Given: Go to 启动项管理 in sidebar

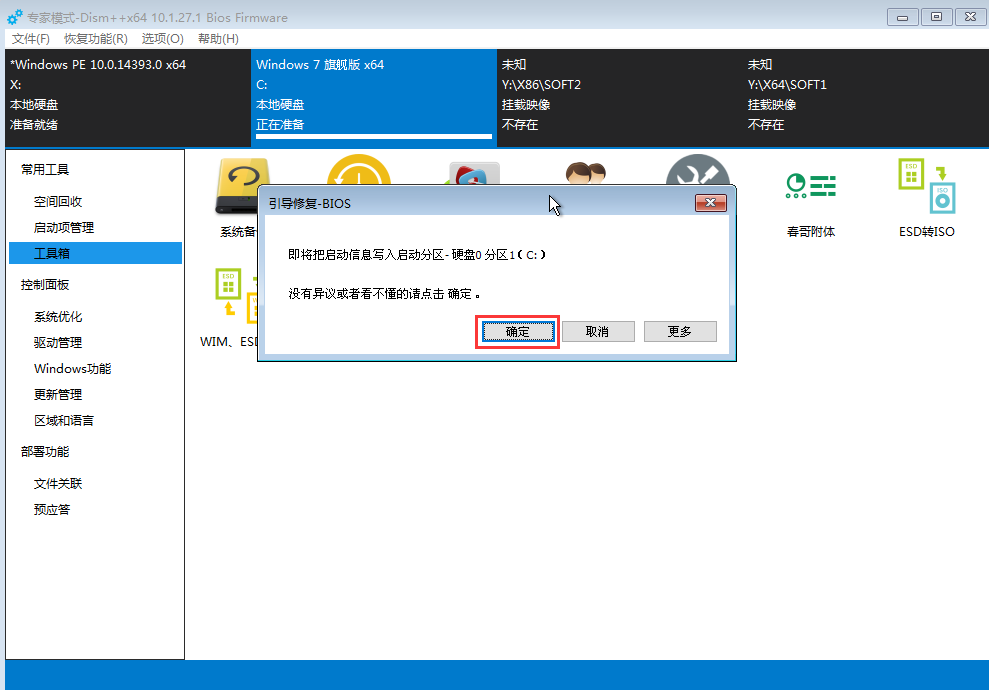Looking at the screenshot, I should [x=64, y=228].
